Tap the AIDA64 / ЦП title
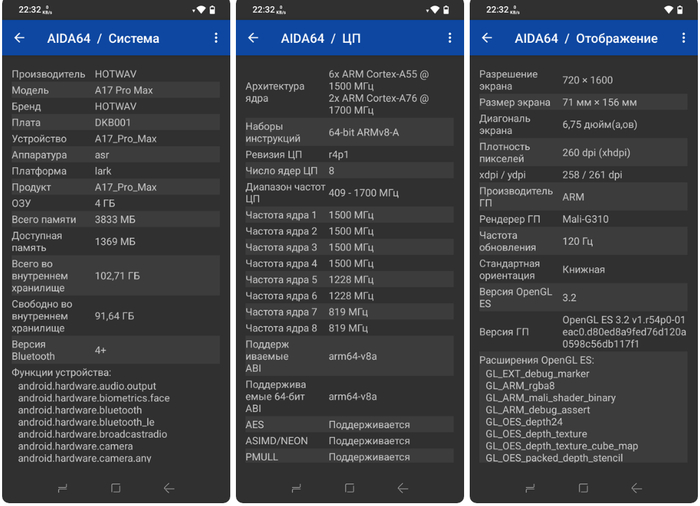 pyautogui.click(x=321, y=38)
